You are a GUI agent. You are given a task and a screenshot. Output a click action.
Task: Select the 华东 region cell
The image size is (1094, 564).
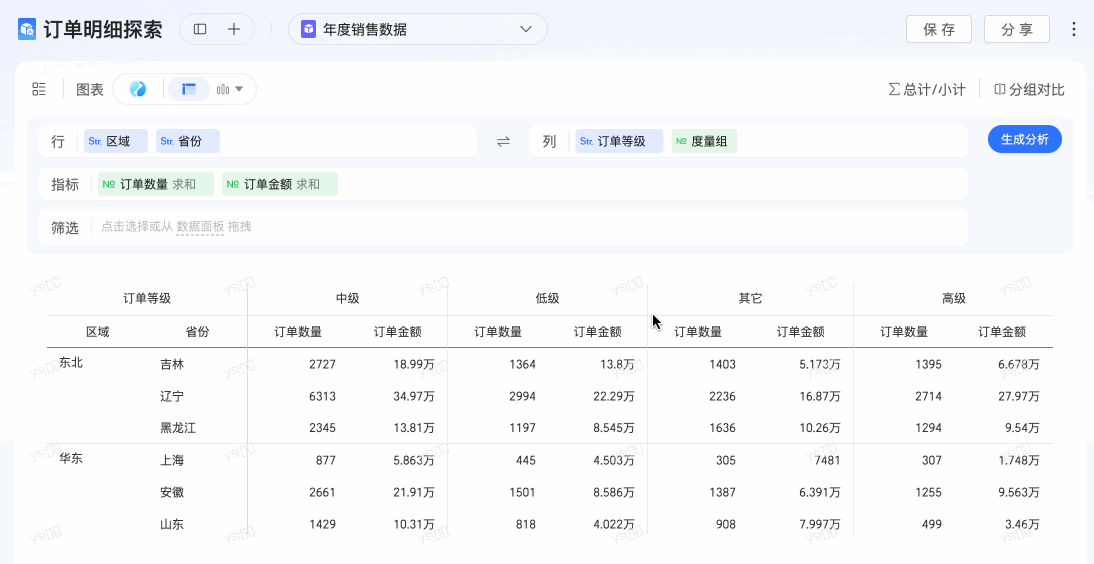point(71,459)
